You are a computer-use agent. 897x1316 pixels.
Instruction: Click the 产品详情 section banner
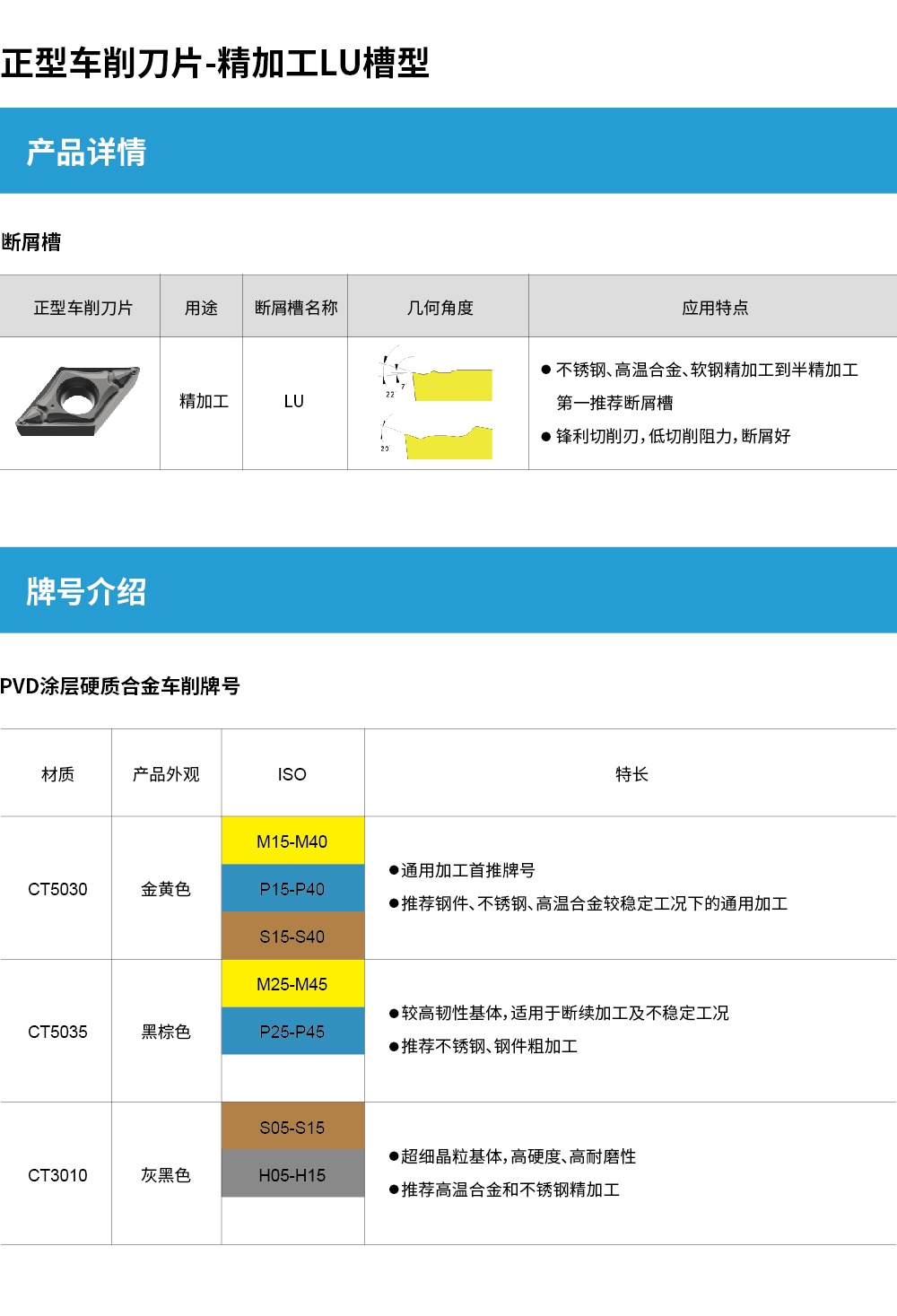448,151
